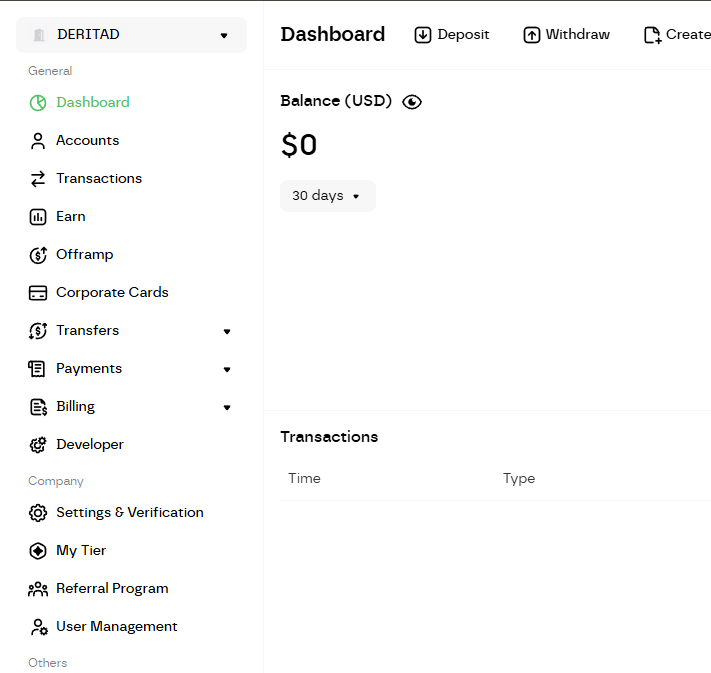Click the General section label

click(x=50, y=71)
